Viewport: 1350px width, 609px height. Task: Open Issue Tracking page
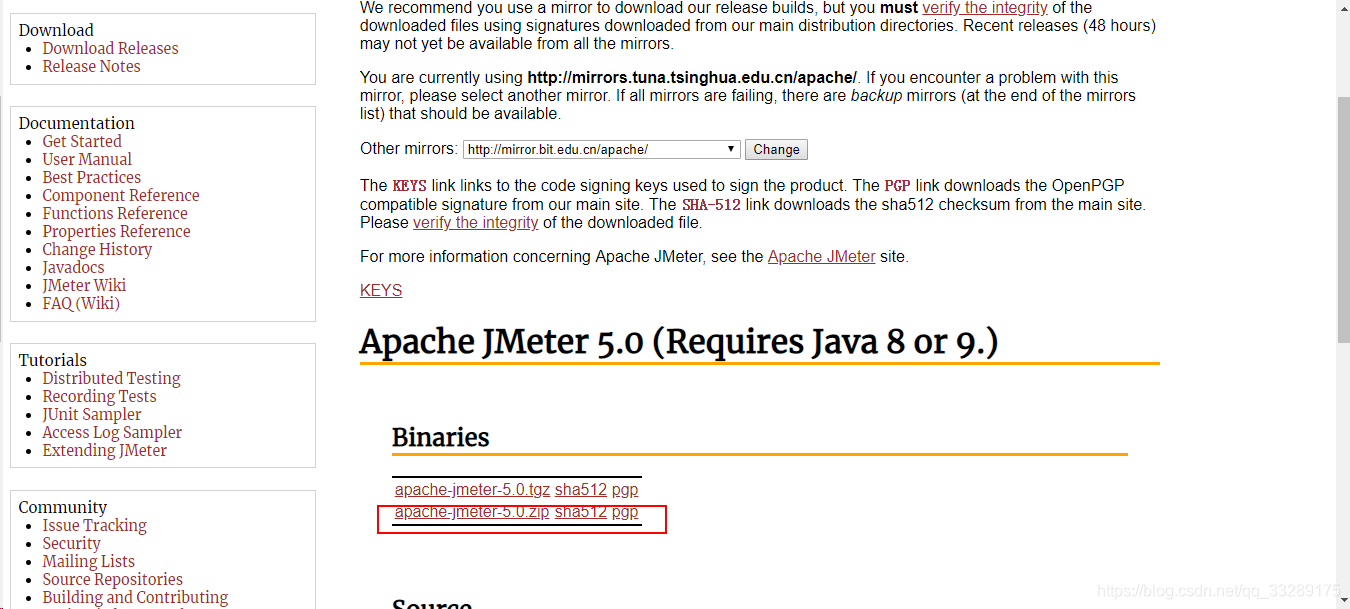click(x=94, y=525)
